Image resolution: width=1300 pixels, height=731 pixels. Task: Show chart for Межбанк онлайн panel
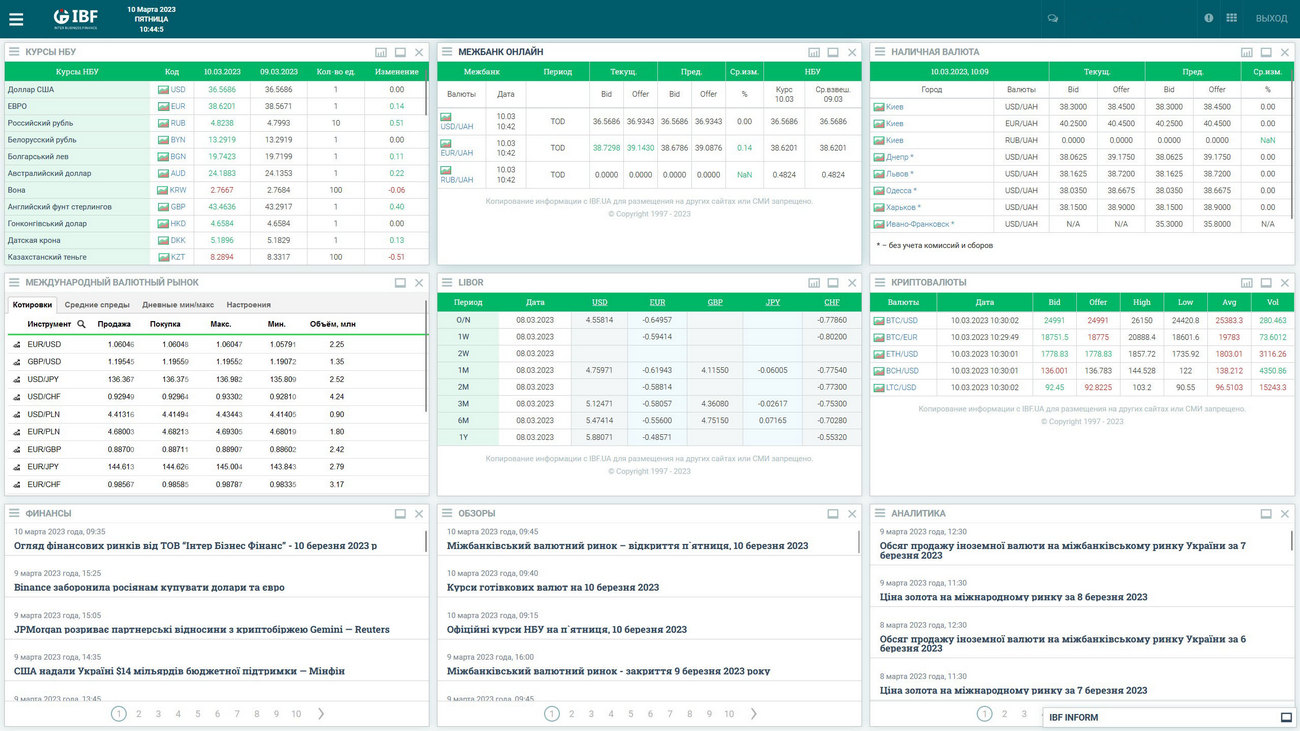[x=814, y=52]
